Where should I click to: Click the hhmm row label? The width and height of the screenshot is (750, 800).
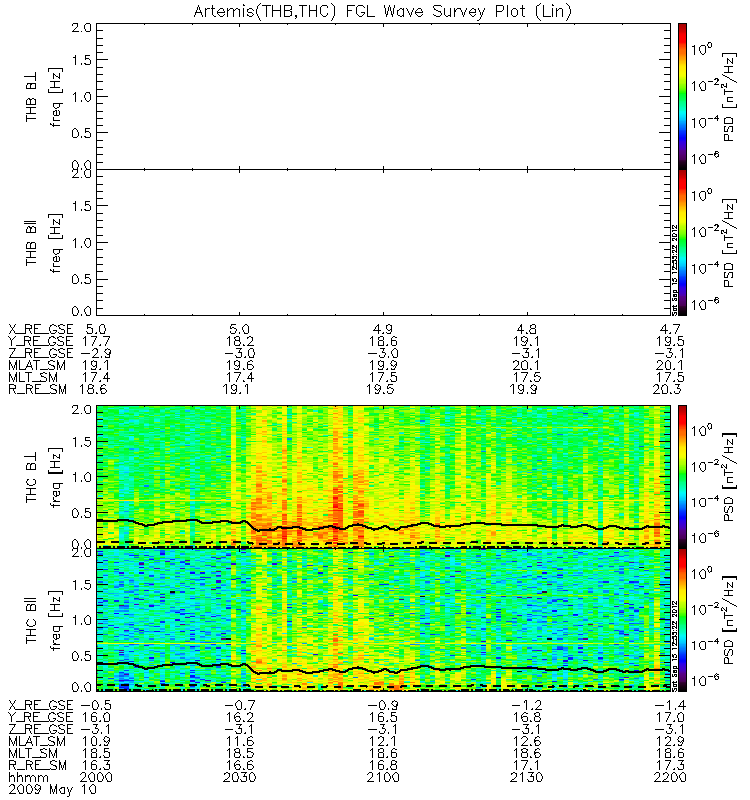28,778
